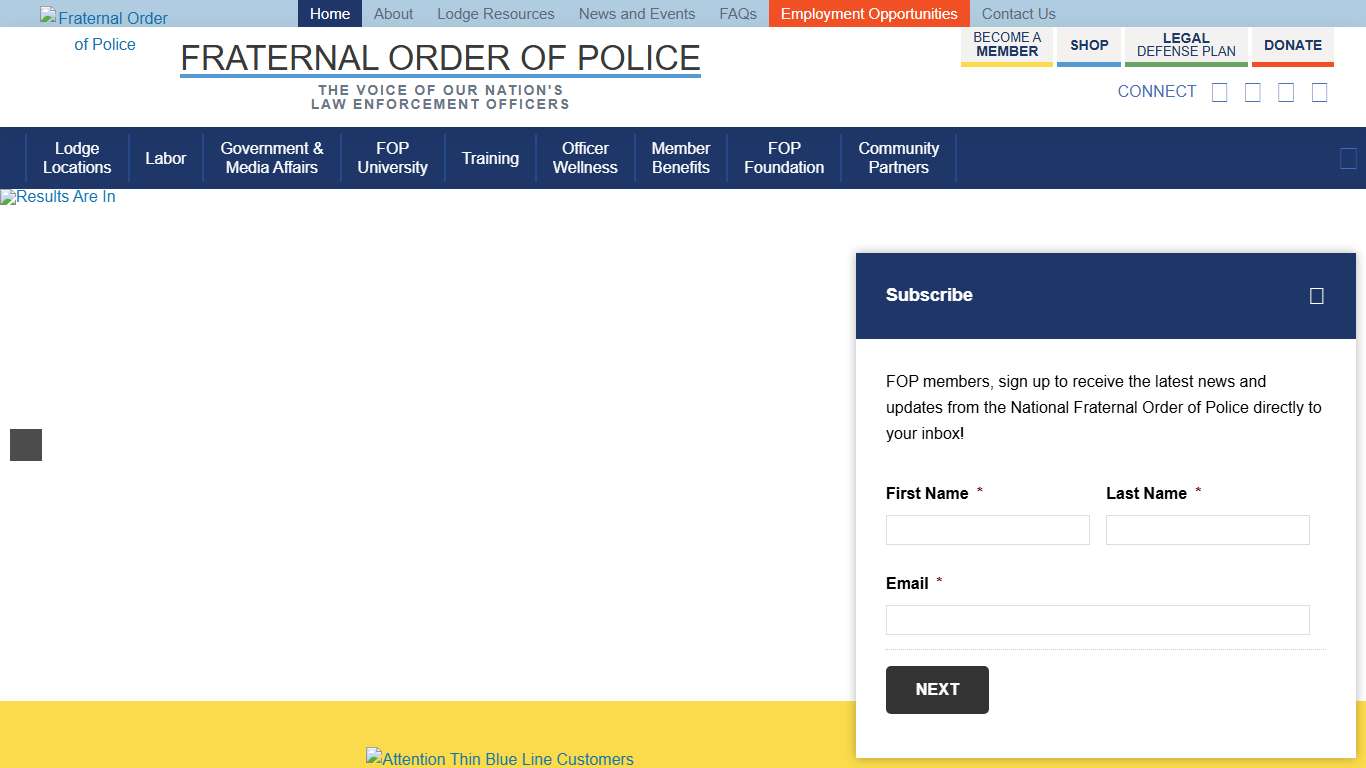Screen dimensions: 1366x768
Task: Open the search icon in the navigation bar
Action: click(1348, 157)
